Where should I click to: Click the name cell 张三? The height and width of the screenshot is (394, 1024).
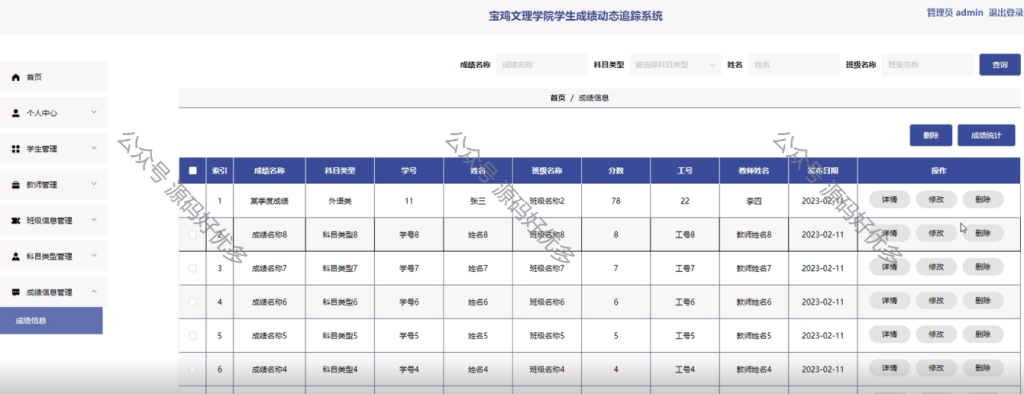point(478,201)
